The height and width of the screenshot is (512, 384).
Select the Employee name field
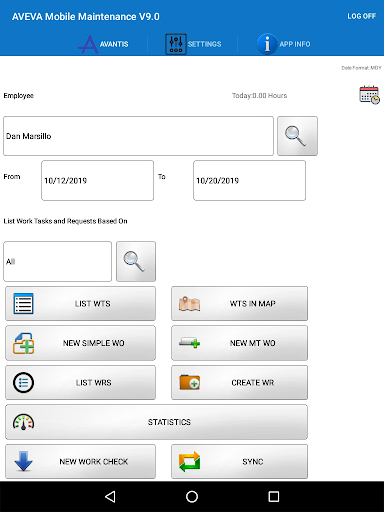click(138, 136)
